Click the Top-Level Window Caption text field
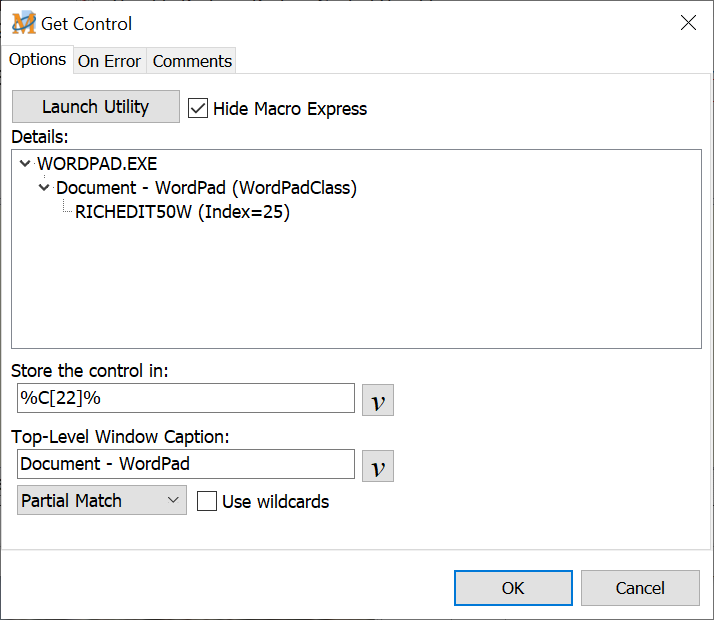Screen dimensions: 714x620 [x=186, y=464]
